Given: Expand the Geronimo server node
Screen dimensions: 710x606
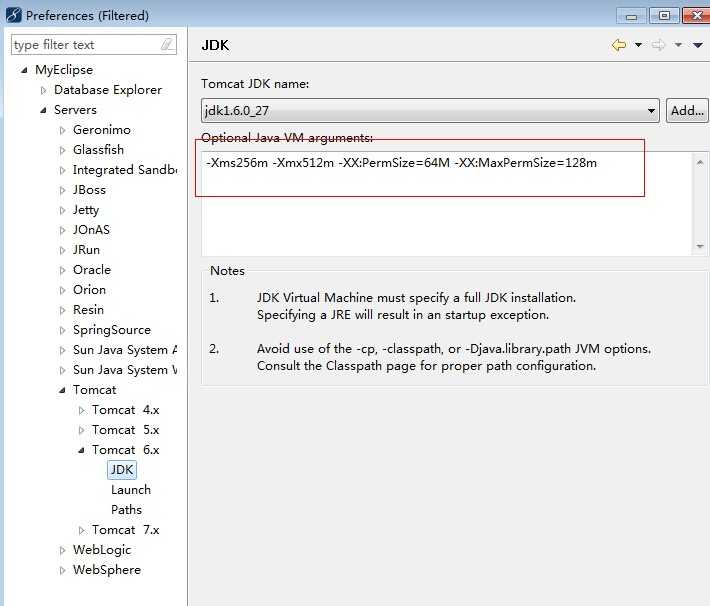Looking at the screenshot, I should point(62,130).
